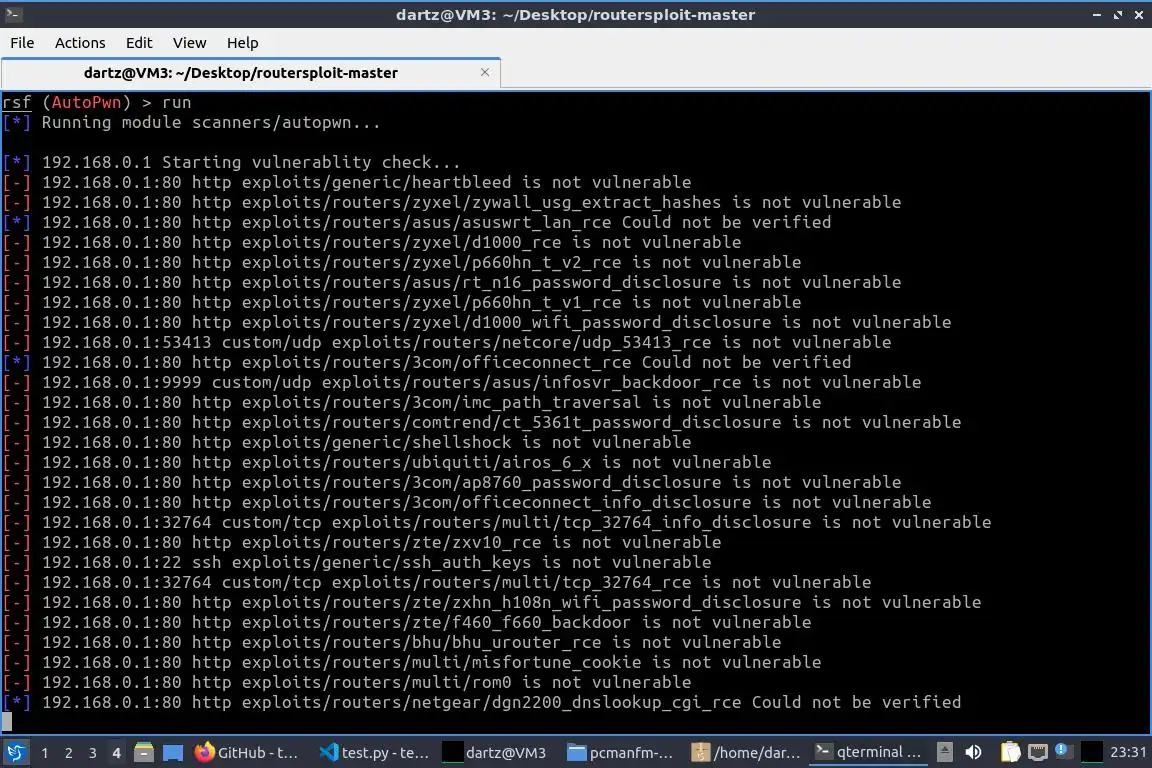The image size is (1152, 768).
Task: Click the zyxel/d1000_rce result line
Action: click(372, 243)
